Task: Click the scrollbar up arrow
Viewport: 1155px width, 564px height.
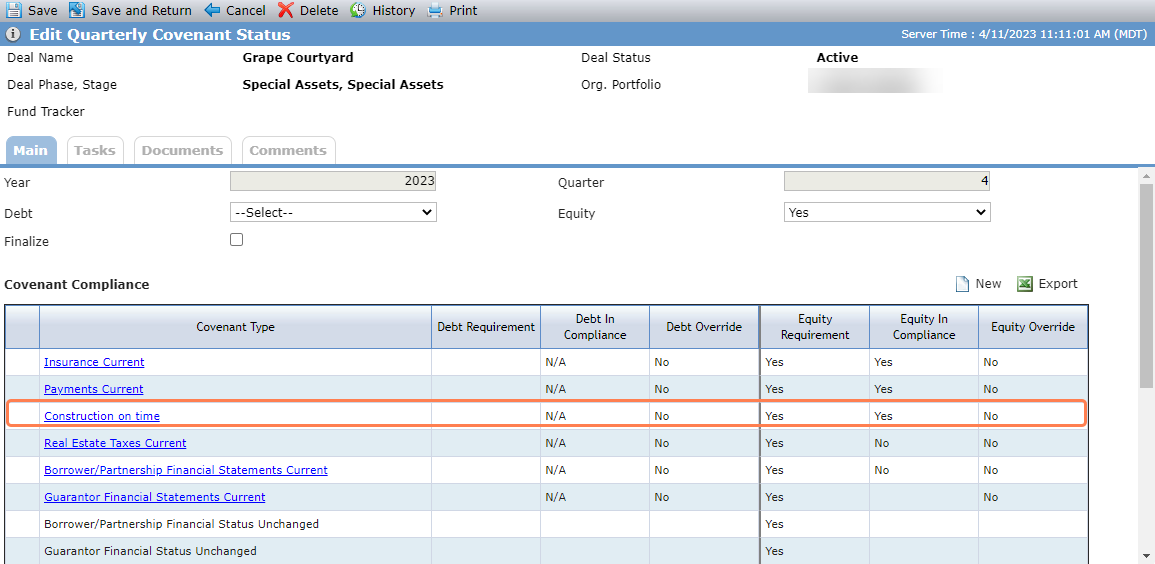Action: (1147, 175)
